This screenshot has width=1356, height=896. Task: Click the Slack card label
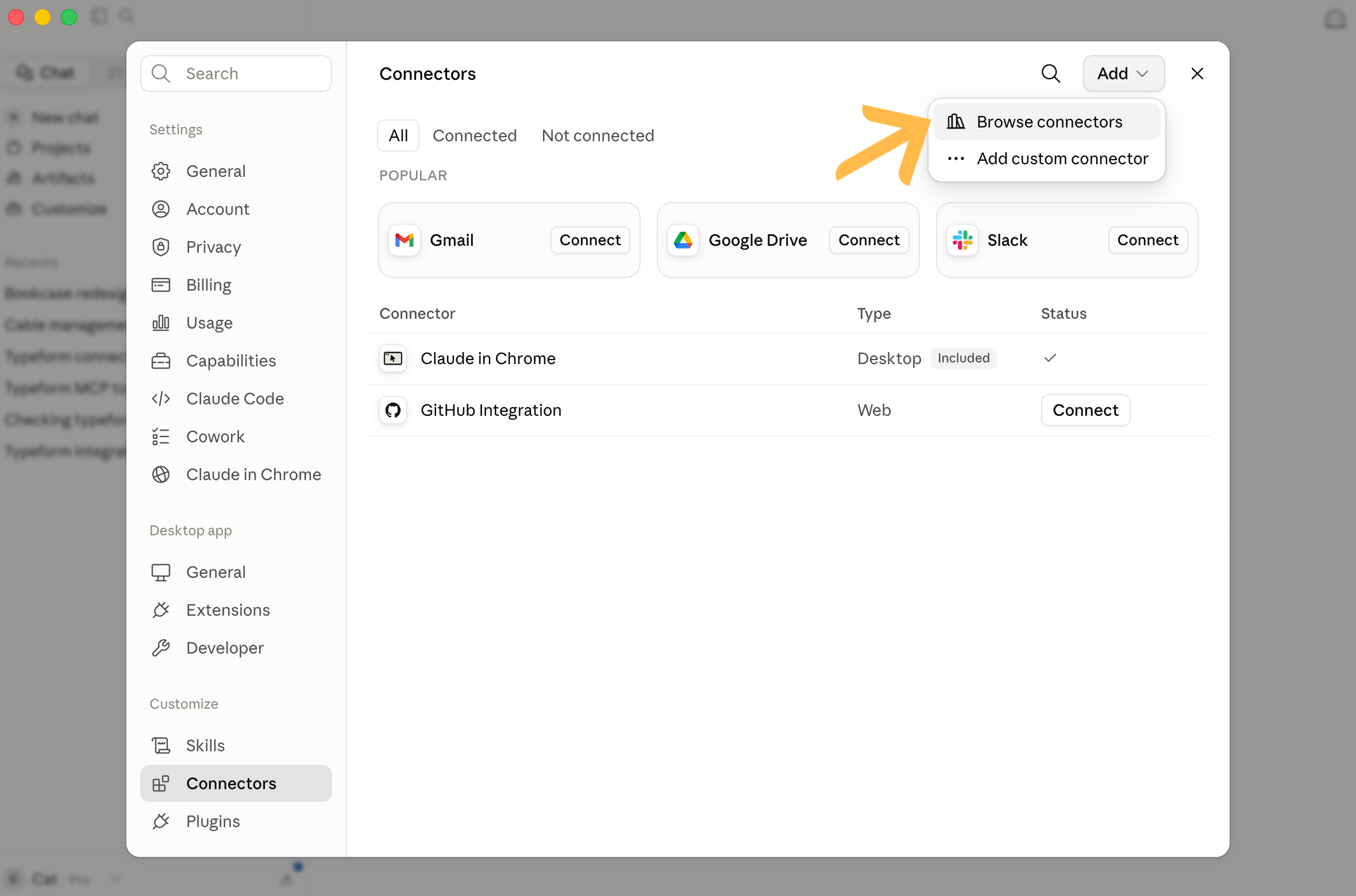pyautogui.click(x=1008, y=240)
